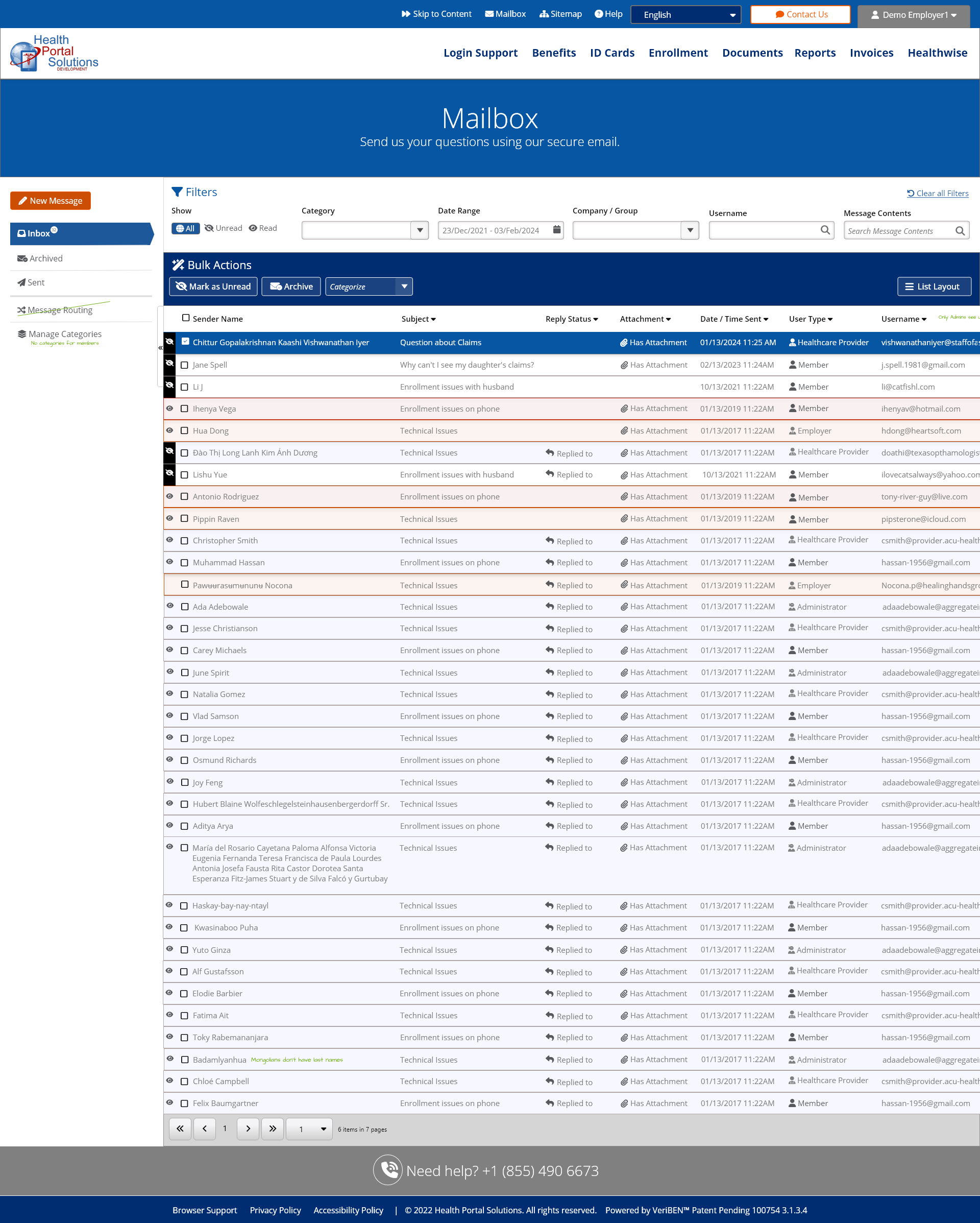Open the Sent folder in sidebar

pyautogui.click(x=31, y=282)
